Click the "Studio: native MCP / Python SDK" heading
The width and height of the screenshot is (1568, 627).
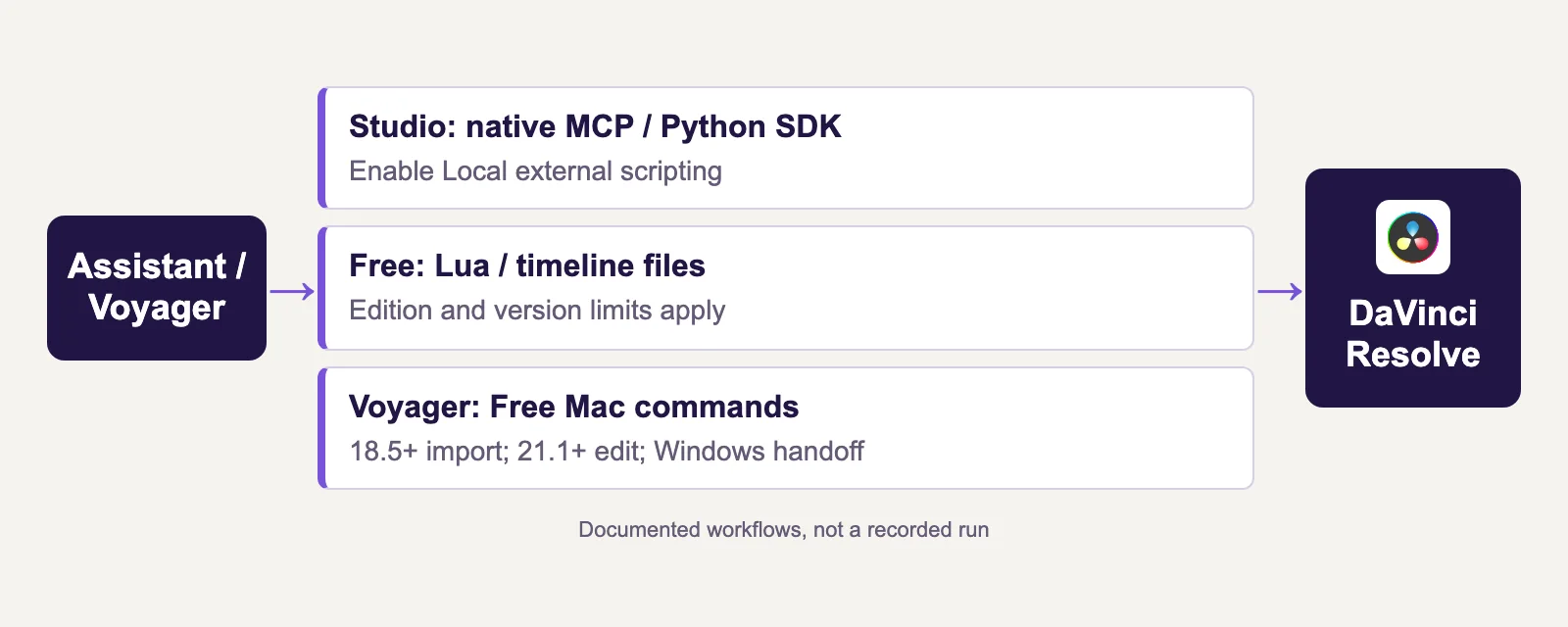(595, 126)
